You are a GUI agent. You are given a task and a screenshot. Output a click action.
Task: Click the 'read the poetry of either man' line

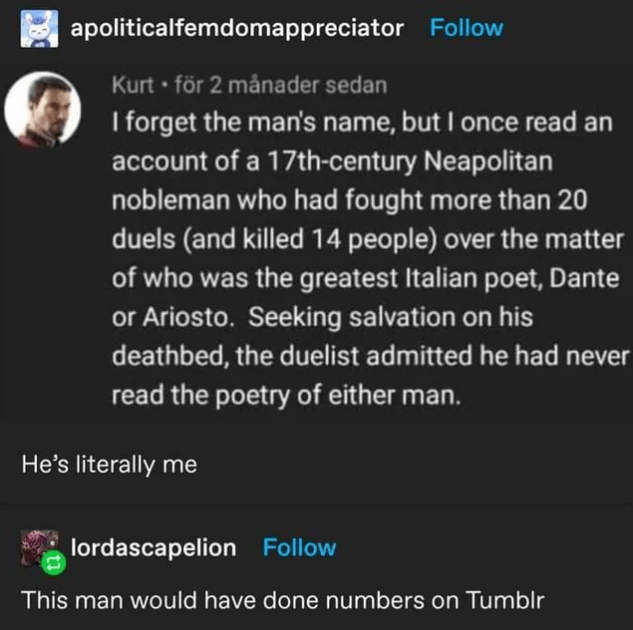click(x=287, y=396)
